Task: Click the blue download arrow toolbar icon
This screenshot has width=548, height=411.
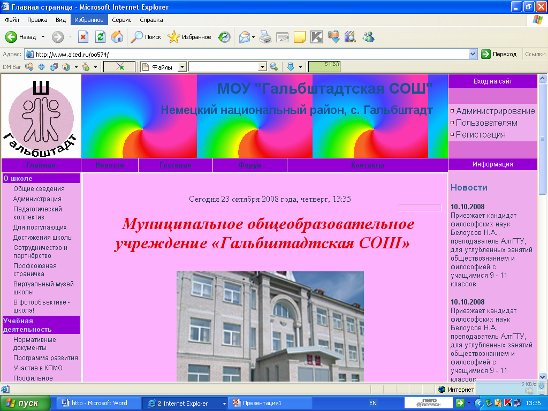Action: click(334, 37)
